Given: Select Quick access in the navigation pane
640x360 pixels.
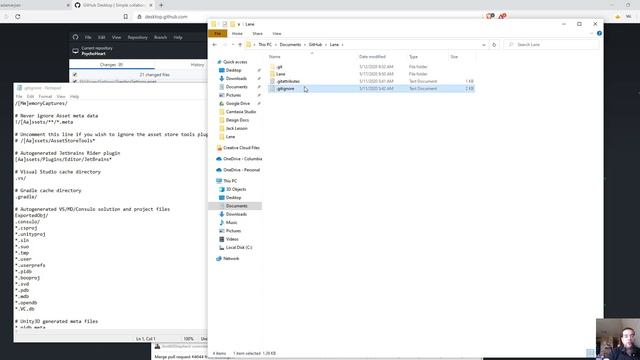Looking at the screenshot, I should pyautogui.click(x=235, y=62).
